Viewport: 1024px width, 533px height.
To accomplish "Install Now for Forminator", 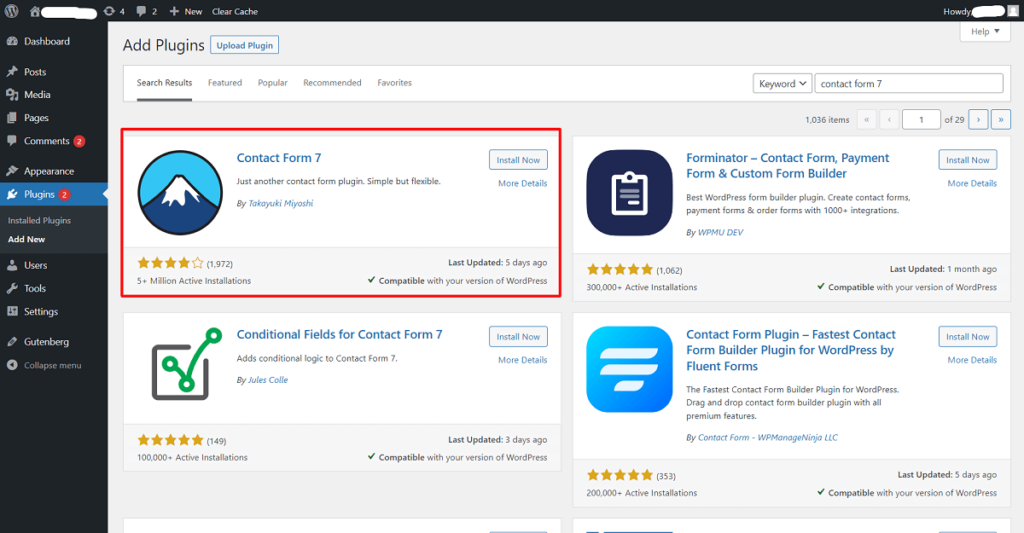I will click(967, 160).
